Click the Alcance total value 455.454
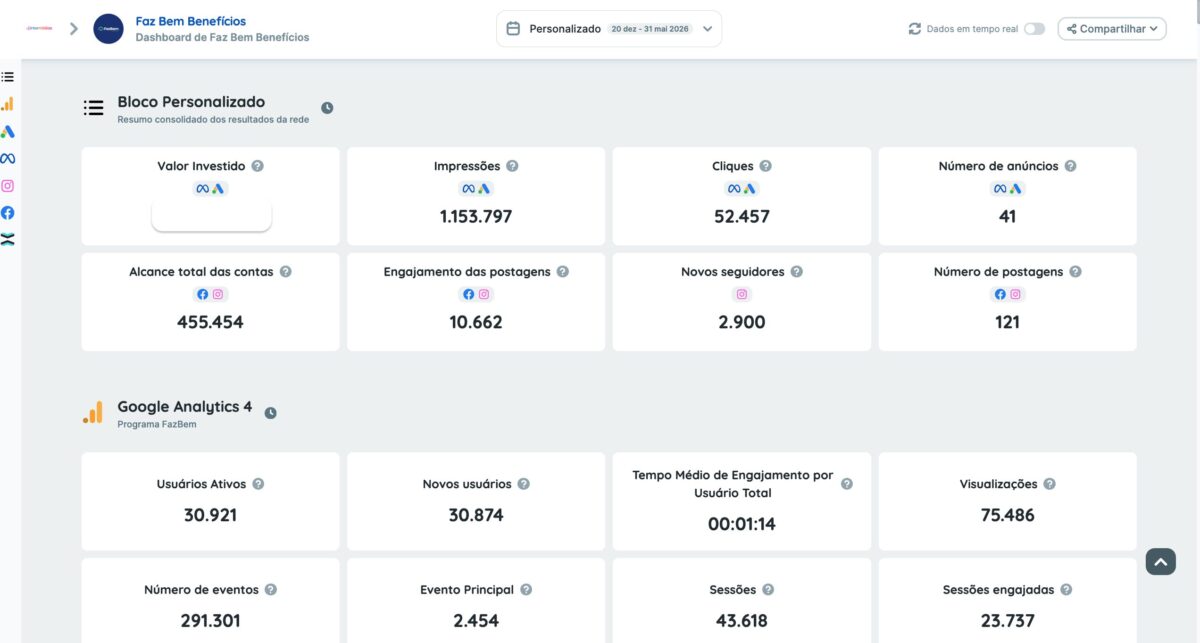The width and height of the screenshot is (1200, 643). 210,322
